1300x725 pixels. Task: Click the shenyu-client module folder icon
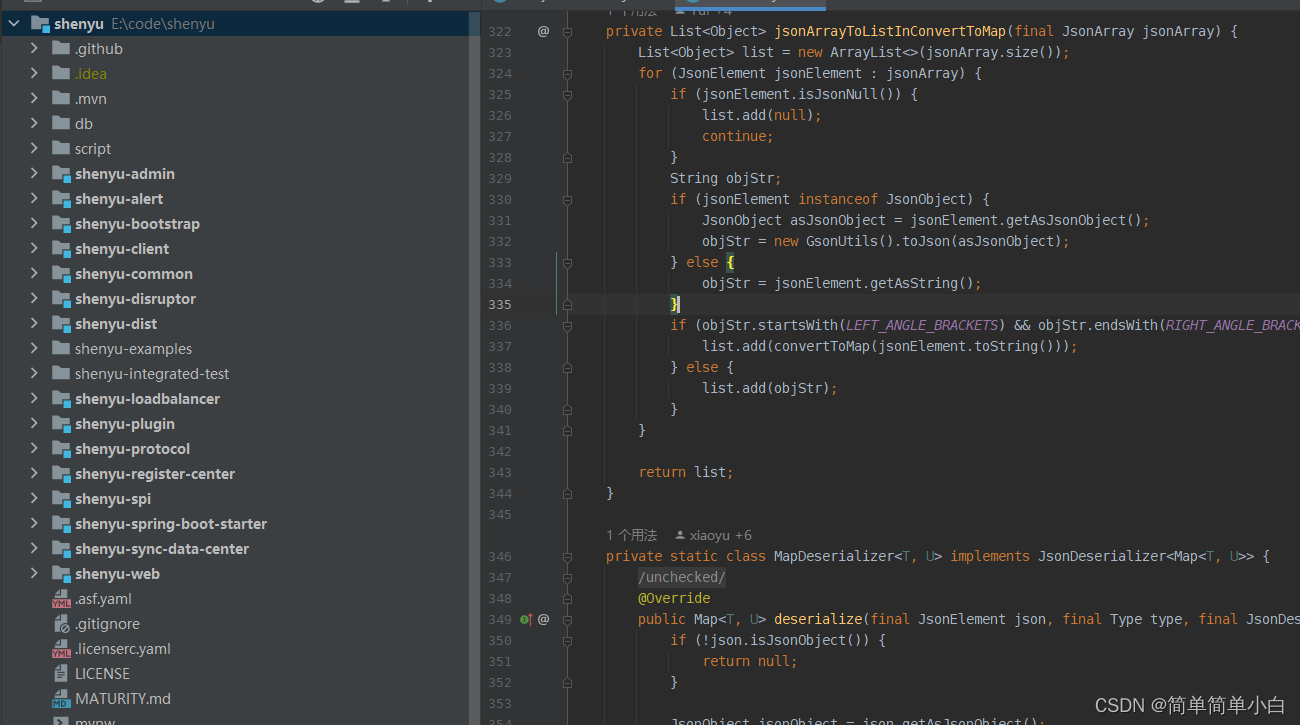click(x=60, y=249)
